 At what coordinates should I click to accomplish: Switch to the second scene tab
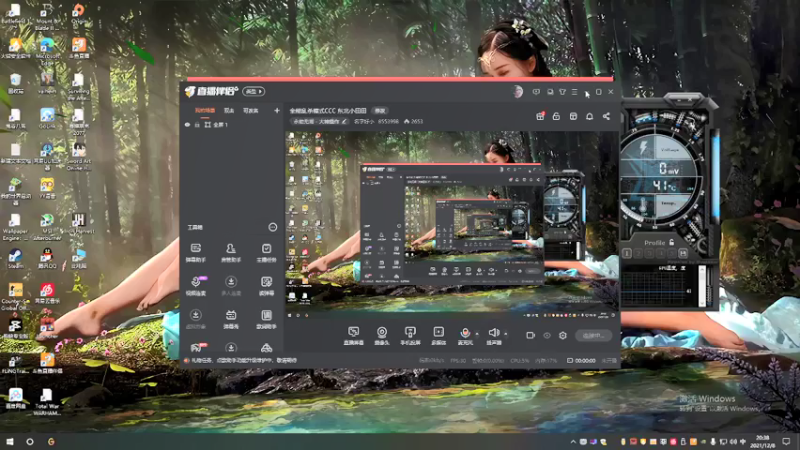229,110
